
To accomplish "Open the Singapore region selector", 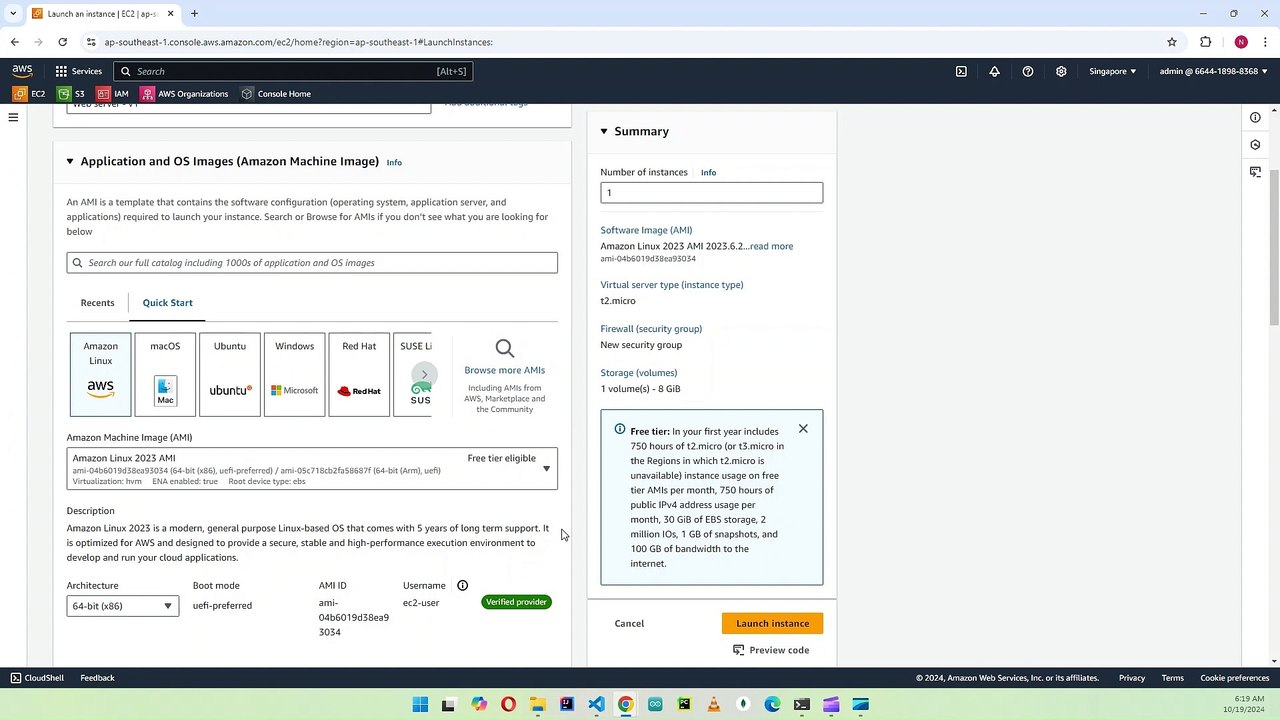I will coord(1113,71).
